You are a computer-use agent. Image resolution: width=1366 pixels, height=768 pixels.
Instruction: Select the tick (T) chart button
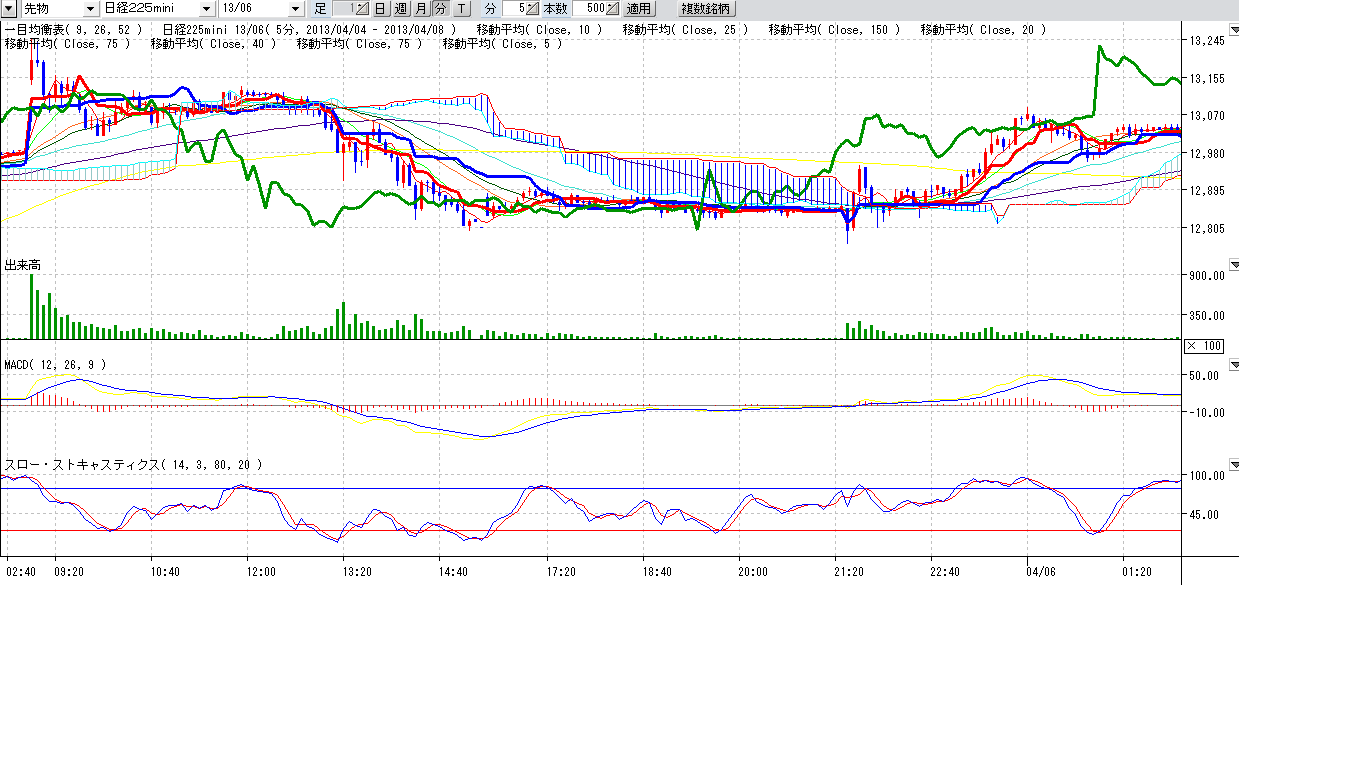(460, 8)
